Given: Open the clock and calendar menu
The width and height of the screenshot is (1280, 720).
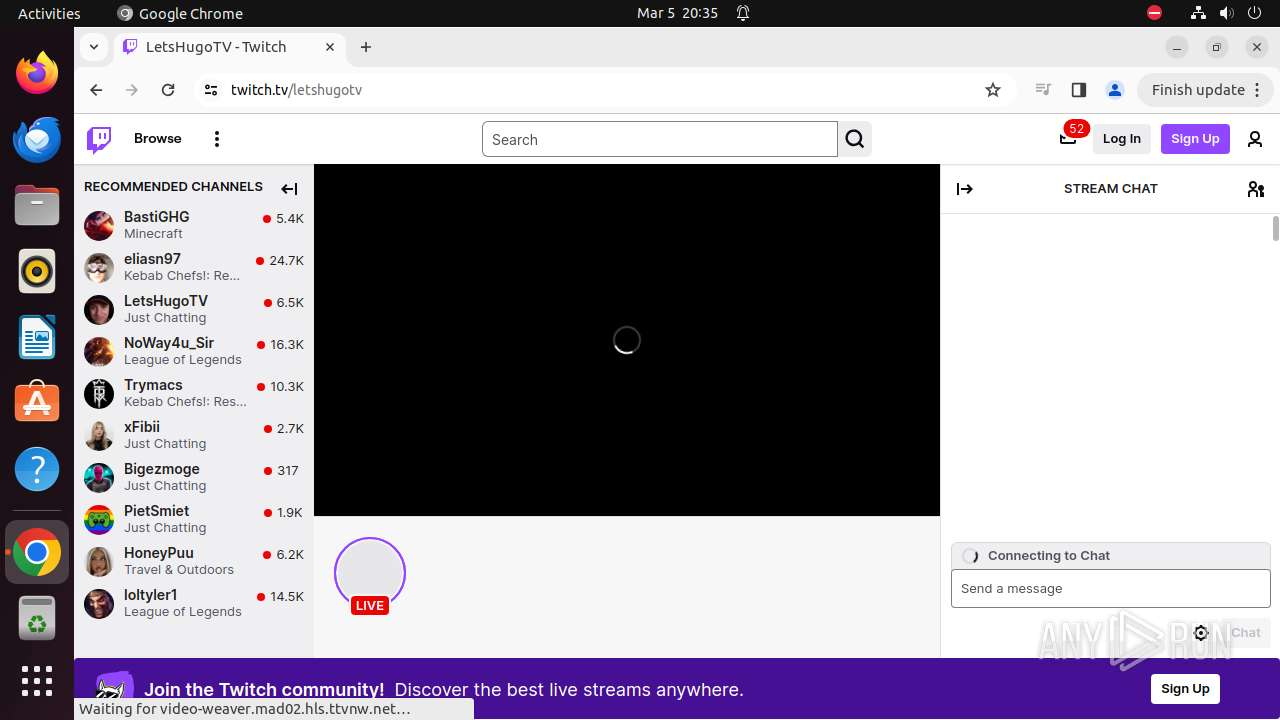Looking at the screenshot, I should pos(677,13).
